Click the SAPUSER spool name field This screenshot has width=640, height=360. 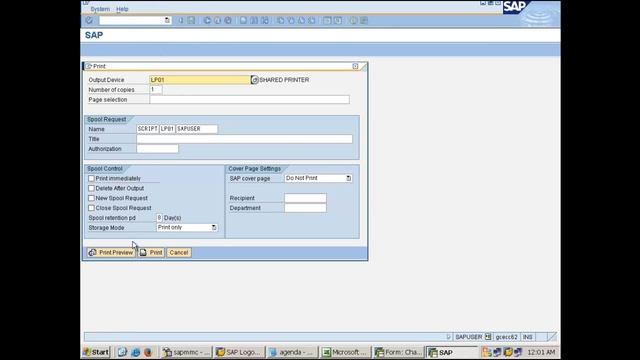point(196,129)
